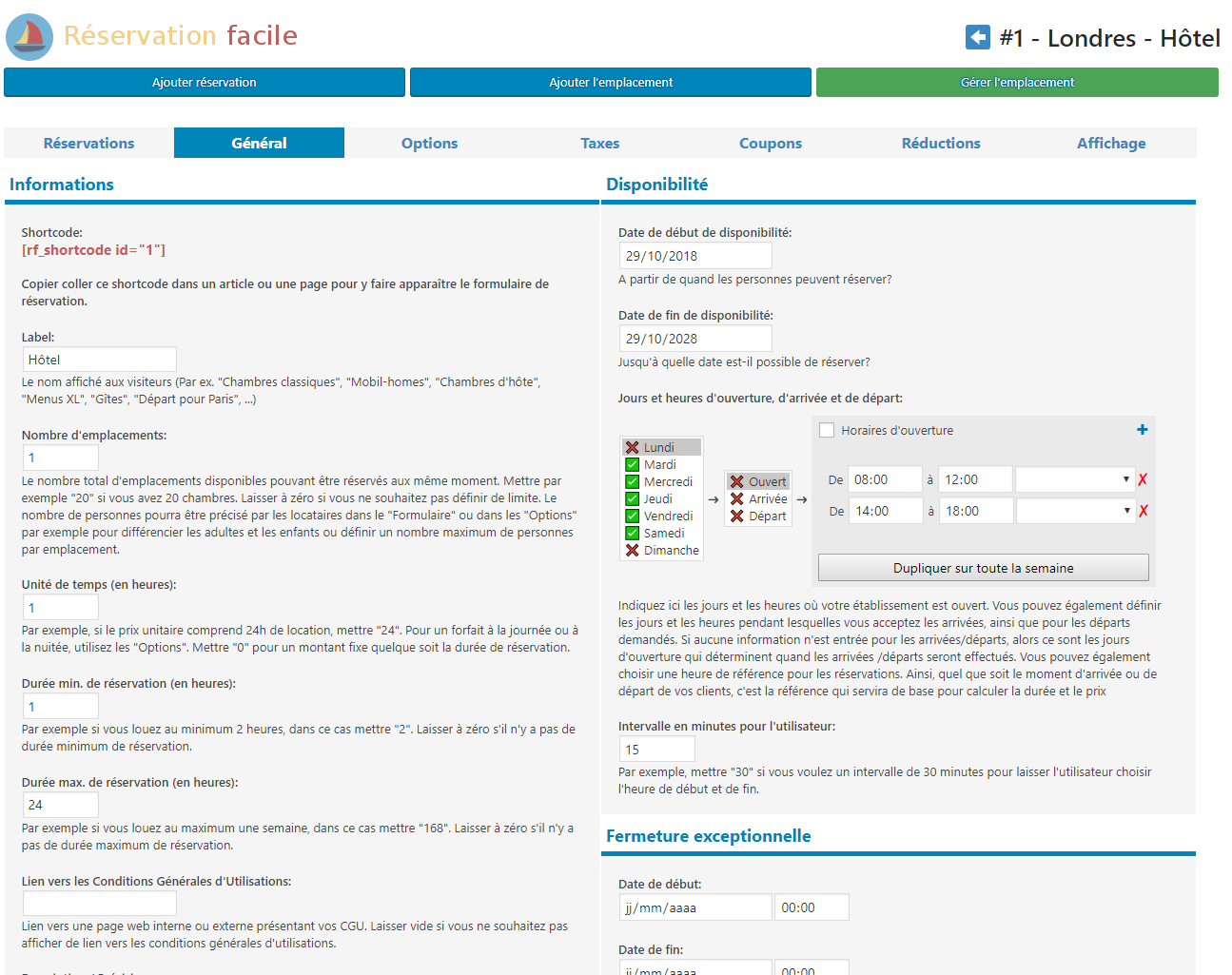This screenshot has height=975, width=1232.
Task: Uncheck Mardi in the days list
Action: (632, 464)
